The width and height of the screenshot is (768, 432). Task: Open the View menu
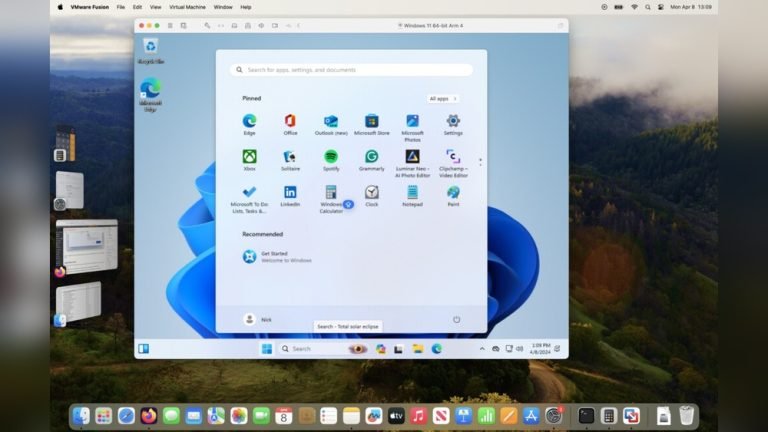pyautogui.click(x=155, y=7)
